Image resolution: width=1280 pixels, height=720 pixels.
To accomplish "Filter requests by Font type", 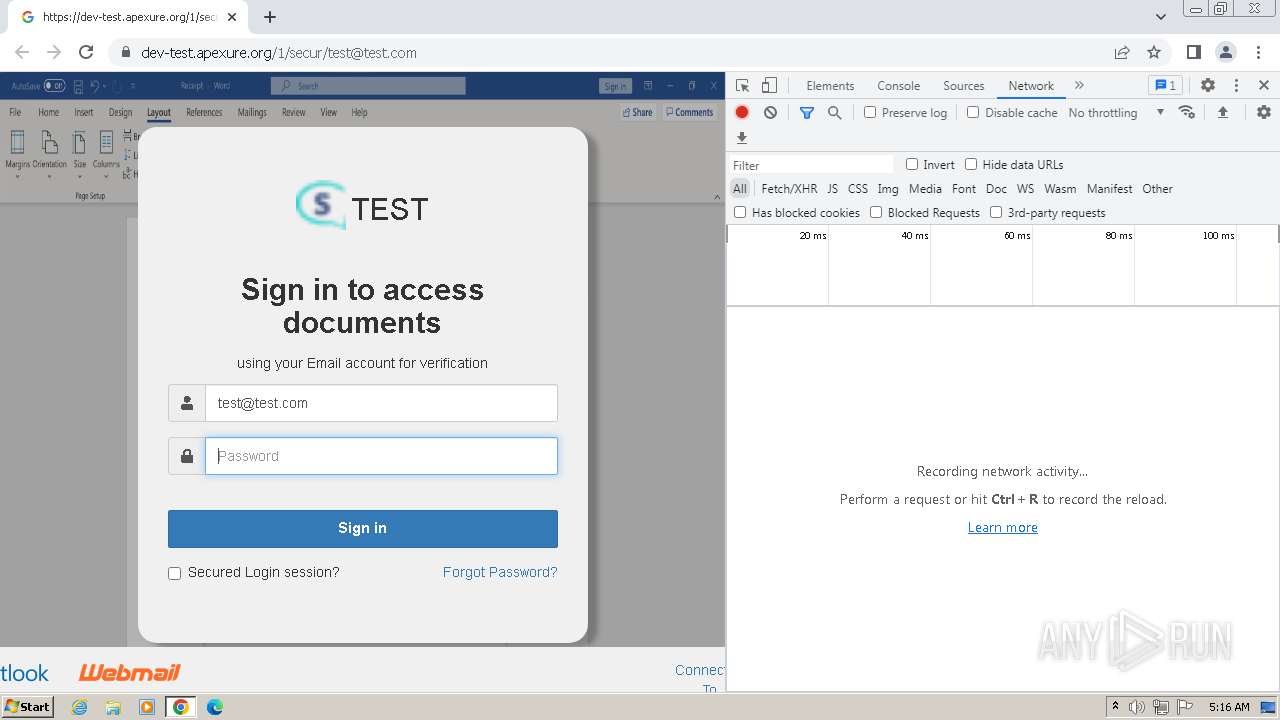I will coord(964,188).
